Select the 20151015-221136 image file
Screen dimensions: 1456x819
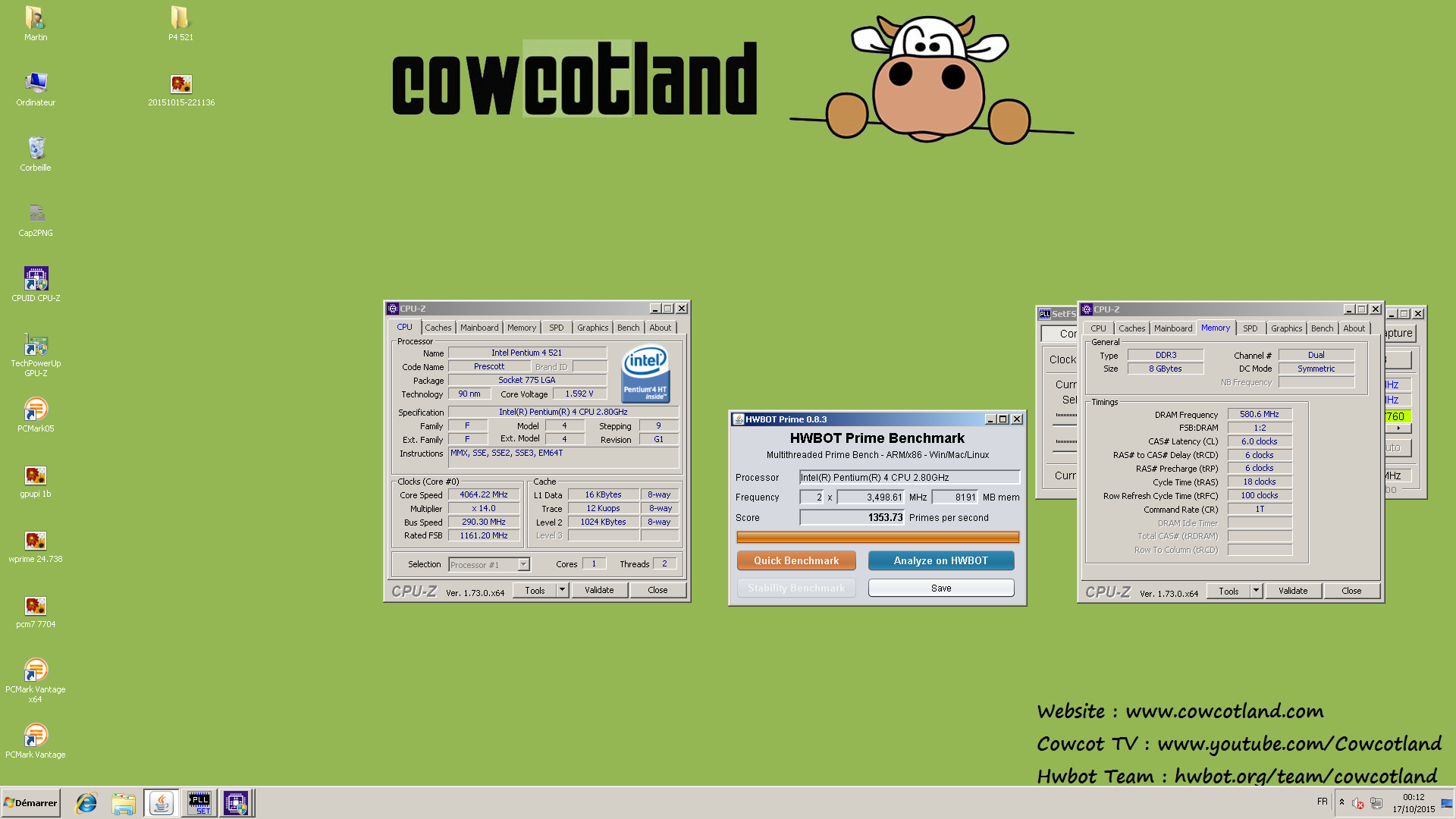point(181,89)
